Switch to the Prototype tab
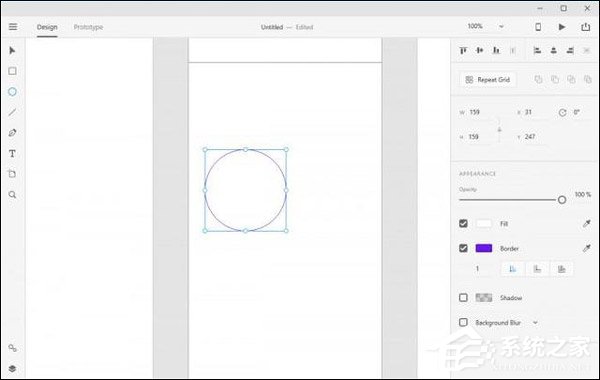 point(88,27)
